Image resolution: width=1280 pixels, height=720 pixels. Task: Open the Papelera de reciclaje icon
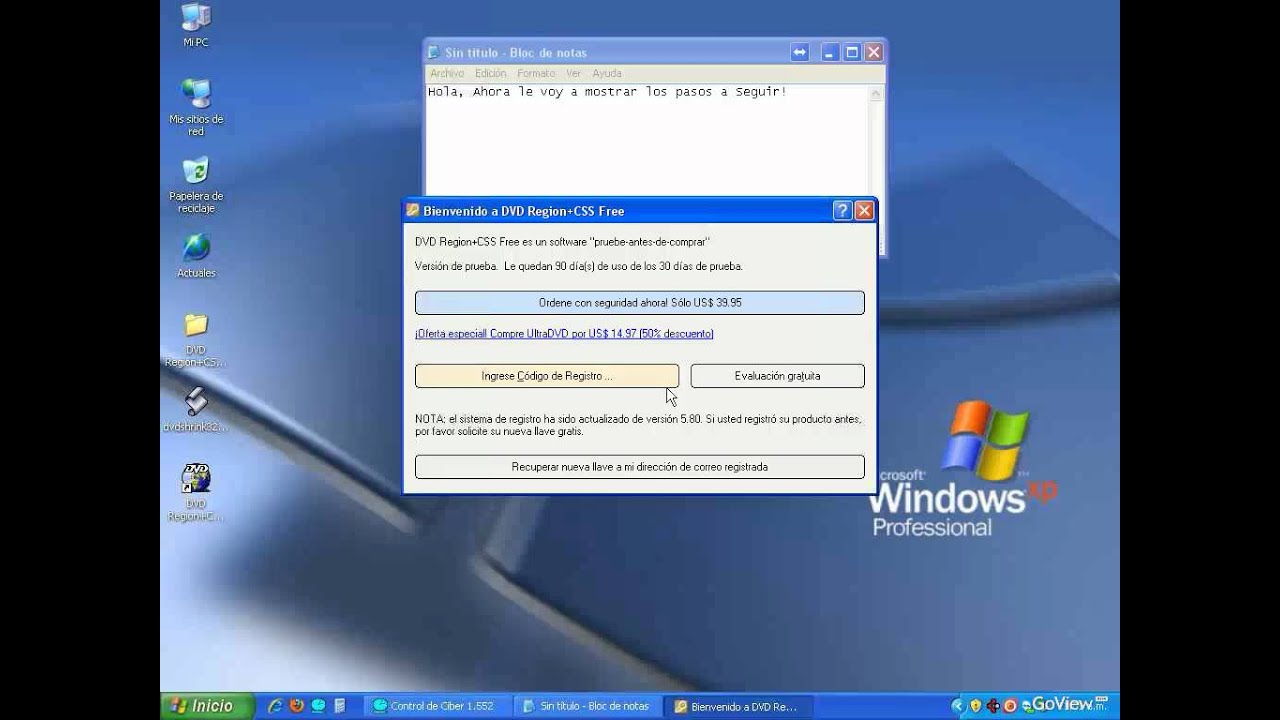(x=196, y=185)
